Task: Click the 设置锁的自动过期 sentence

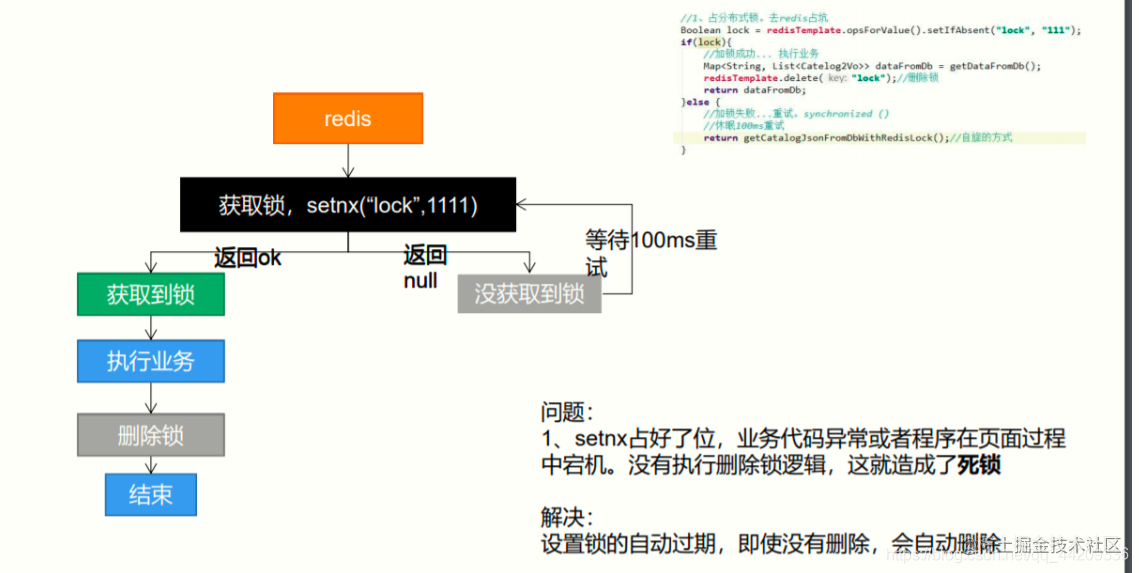Action: coord(771,543)
